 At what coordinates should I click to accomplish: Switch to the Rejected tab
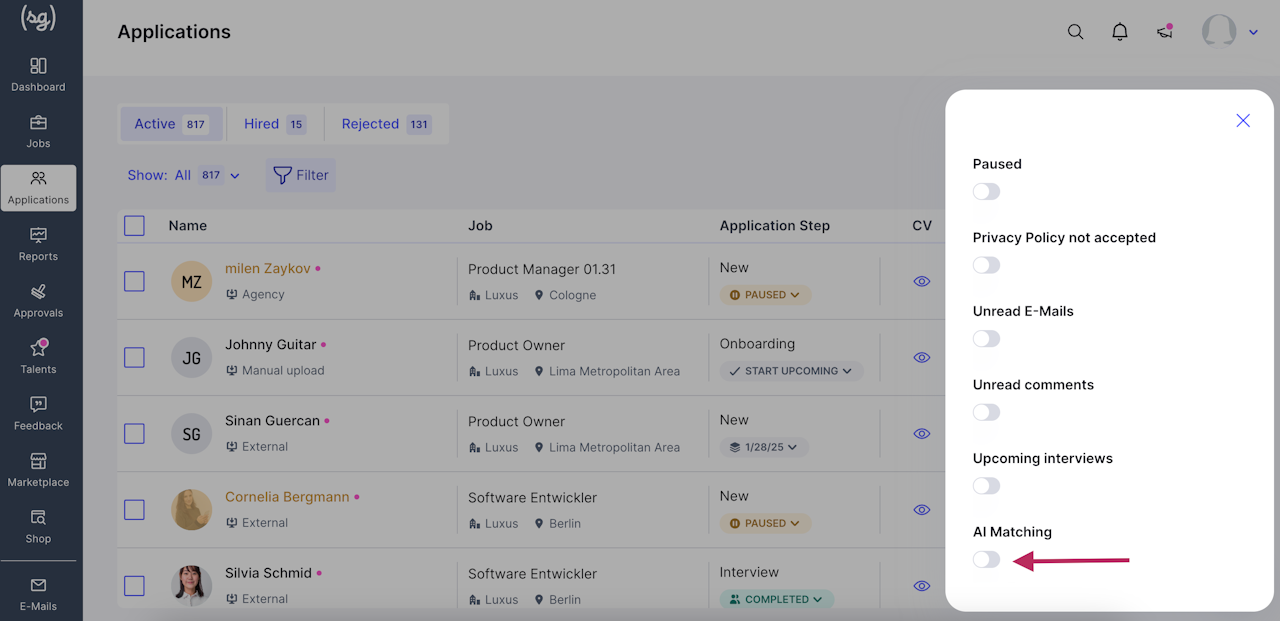(385, 124)
